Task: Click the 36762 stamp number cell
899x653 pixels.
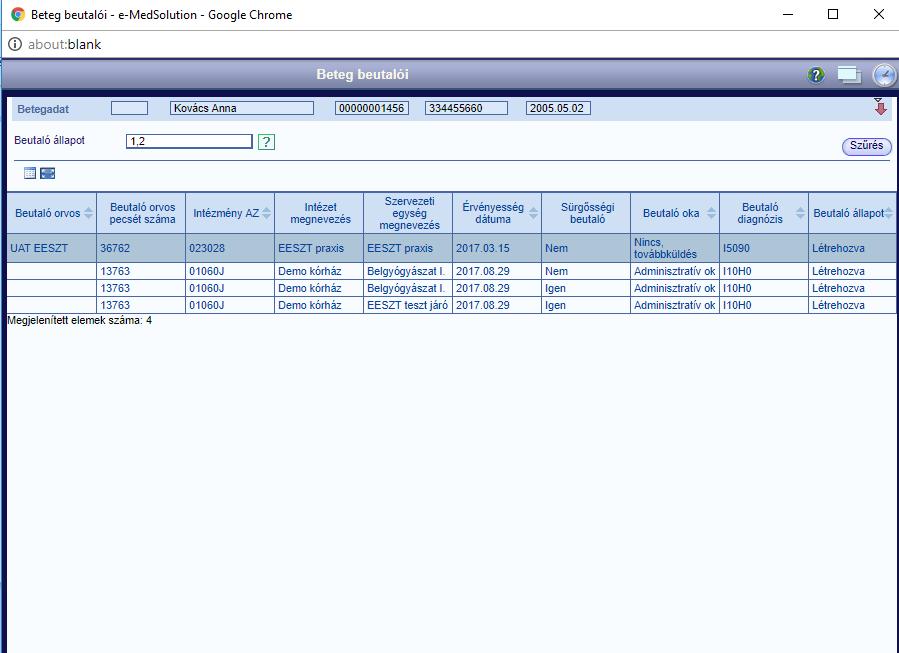Action: click(x=141, y=248)
